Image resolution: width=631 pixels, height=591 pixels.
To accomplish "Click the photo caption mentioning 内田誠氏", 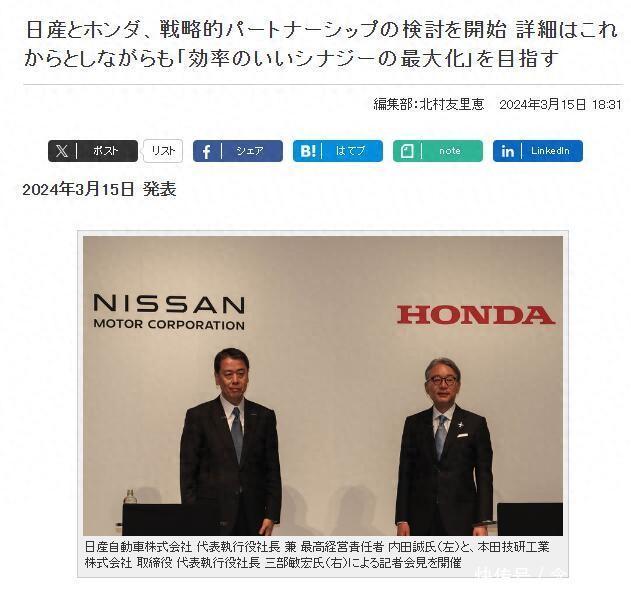I will [317, 554].
